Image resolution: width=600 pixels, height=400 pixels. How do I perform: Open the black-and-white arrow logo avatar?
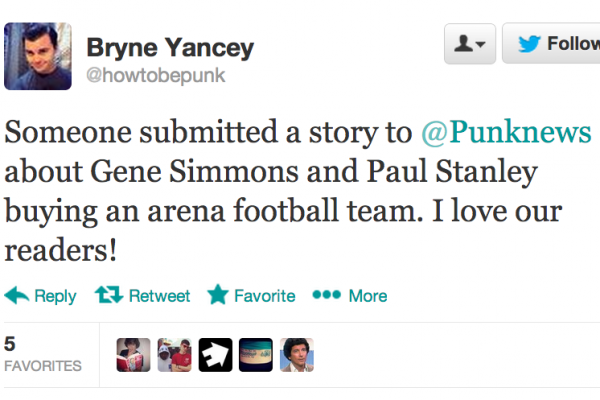coord(215,355)
